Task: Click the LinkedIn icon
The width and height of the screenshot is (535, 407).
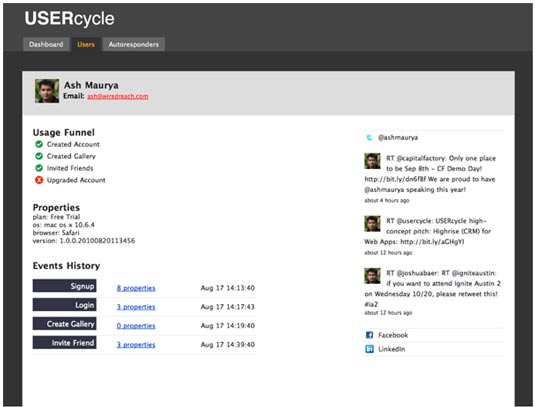Action: pyautogui.click(x=369, y=349)
